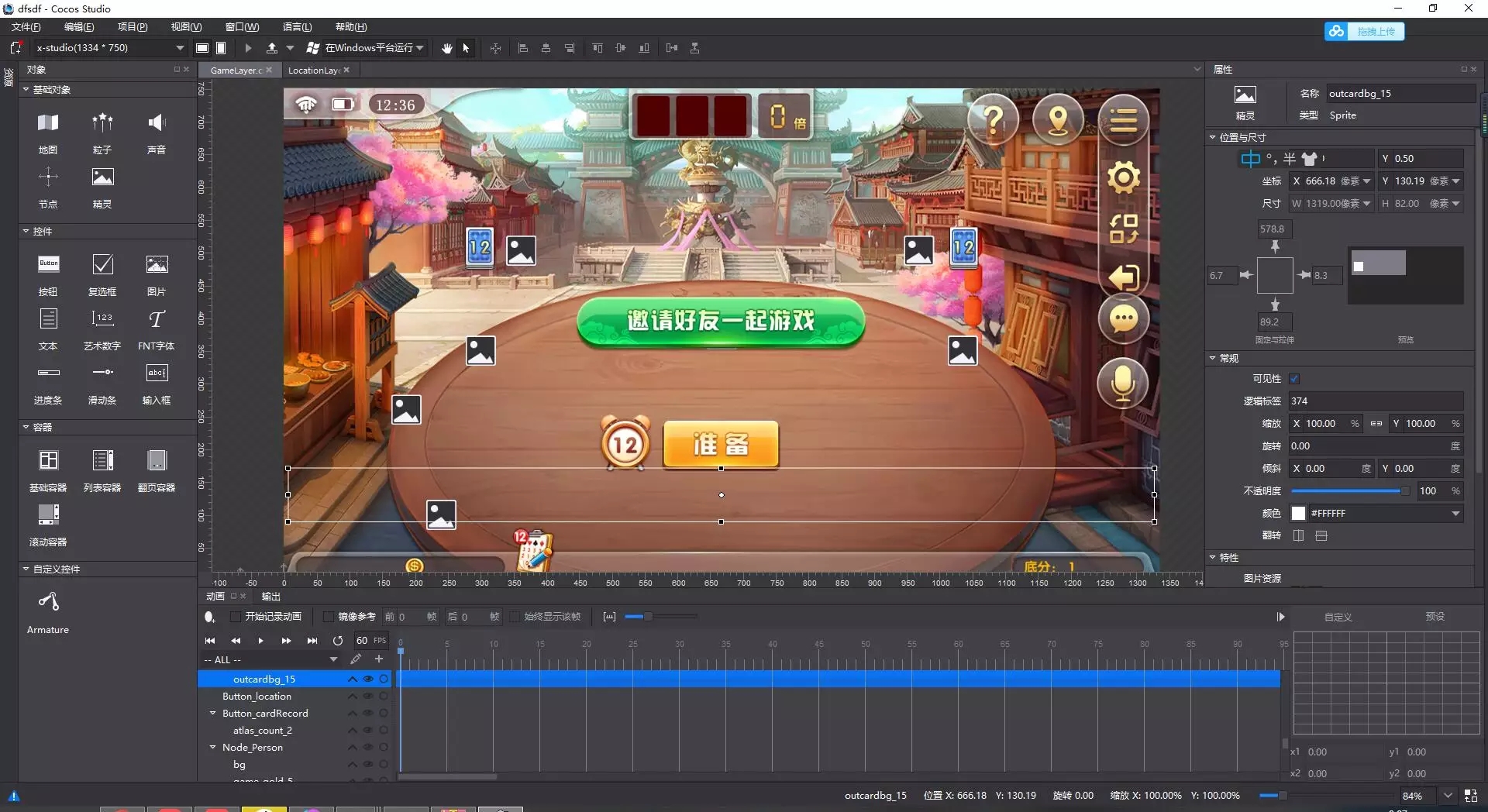
Task: Click the flip vertical icon
Action: click(x=1321, y=535)
